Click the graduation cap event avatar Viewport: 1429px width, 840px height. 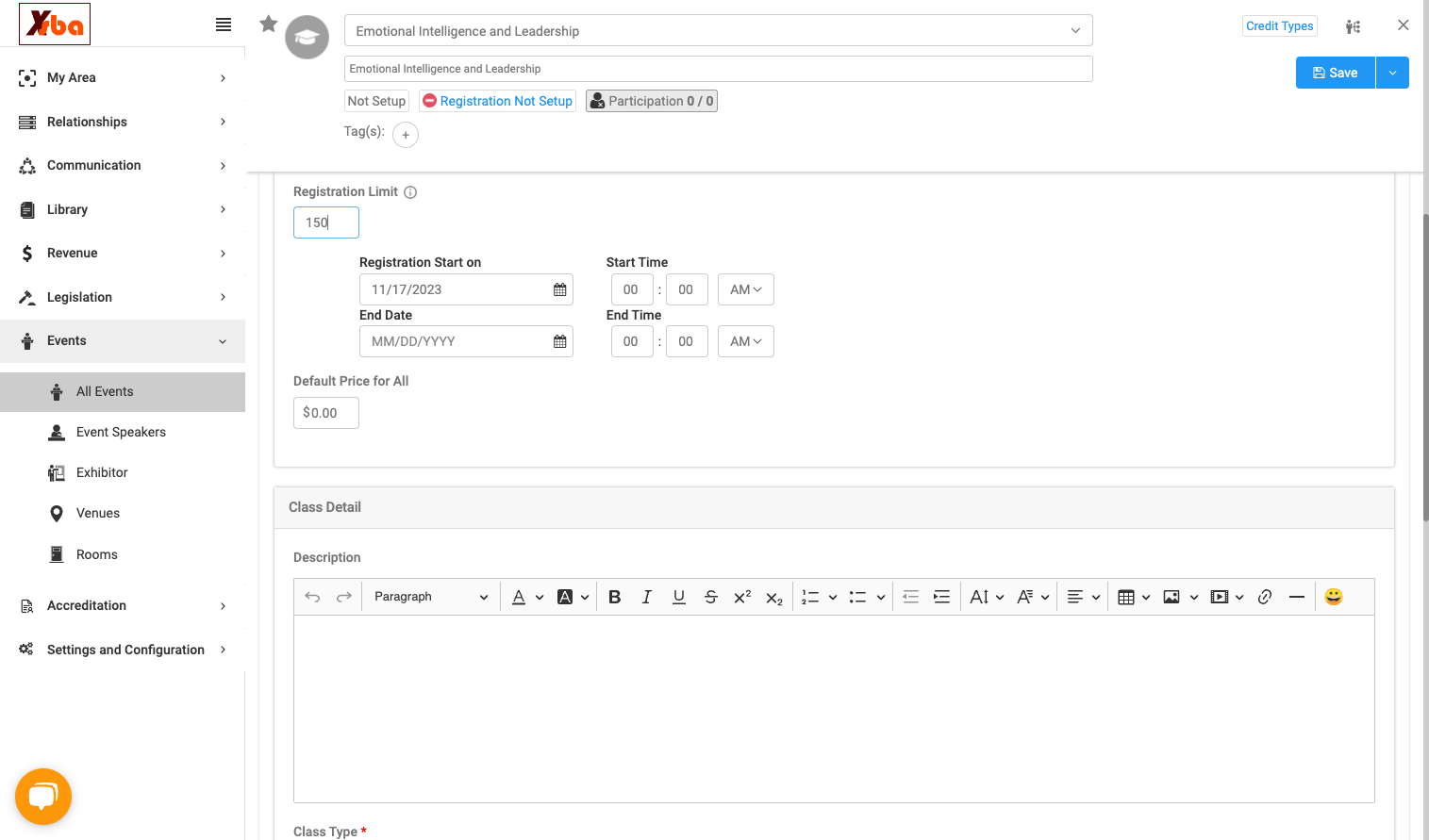[307, 38]
